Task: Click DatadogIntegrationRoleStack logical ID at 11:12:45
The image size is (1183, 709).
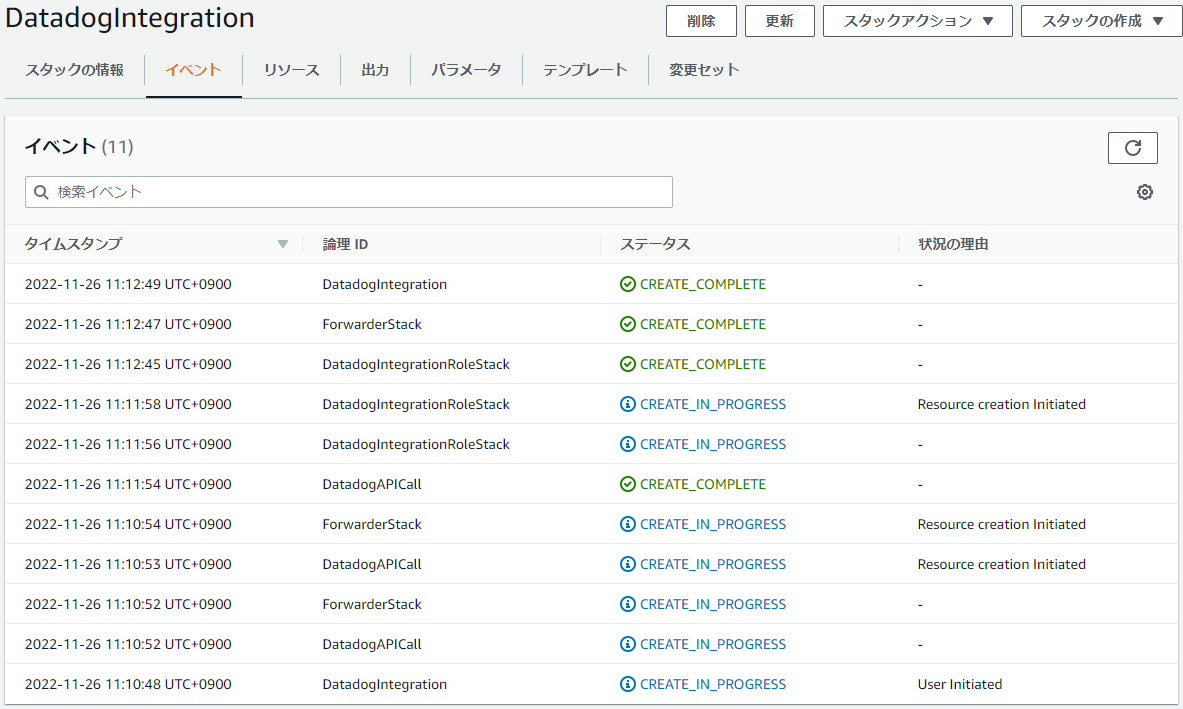Action: [416, 364]
